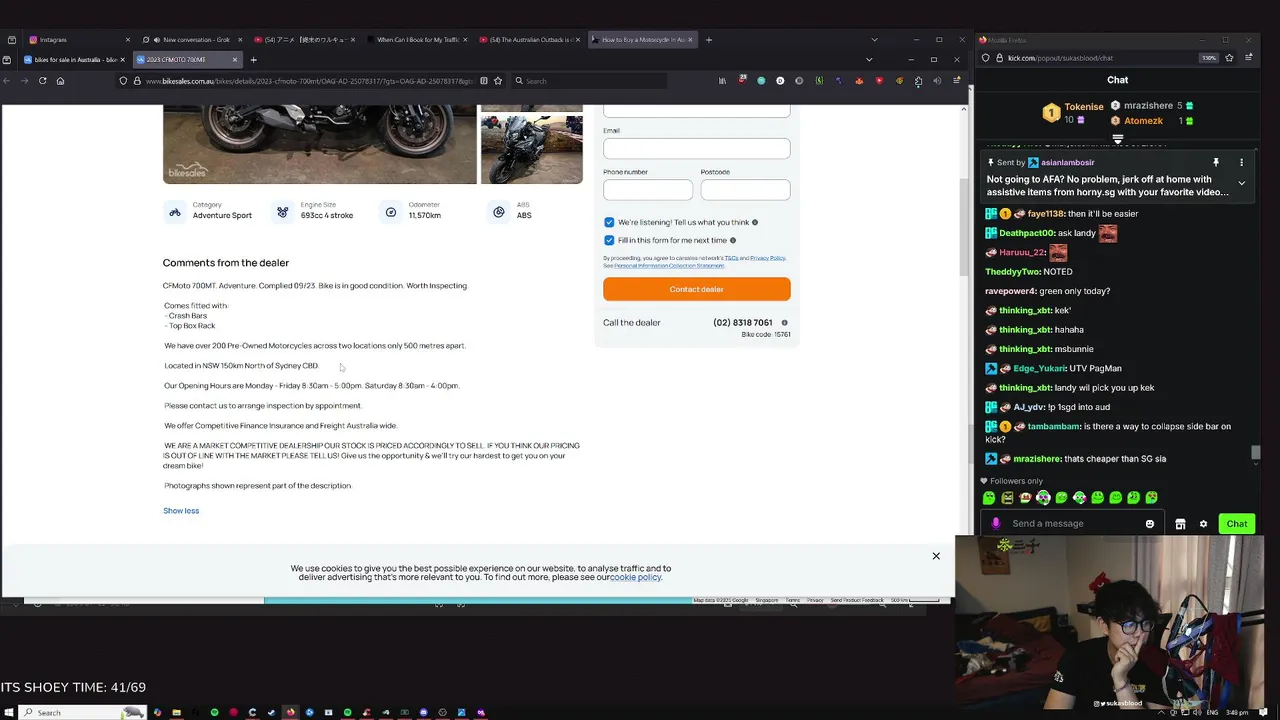The height and width of the screenshot is (720, 1280).
Task: Click the microphone icon in chat input
Action: coord(995,524)
